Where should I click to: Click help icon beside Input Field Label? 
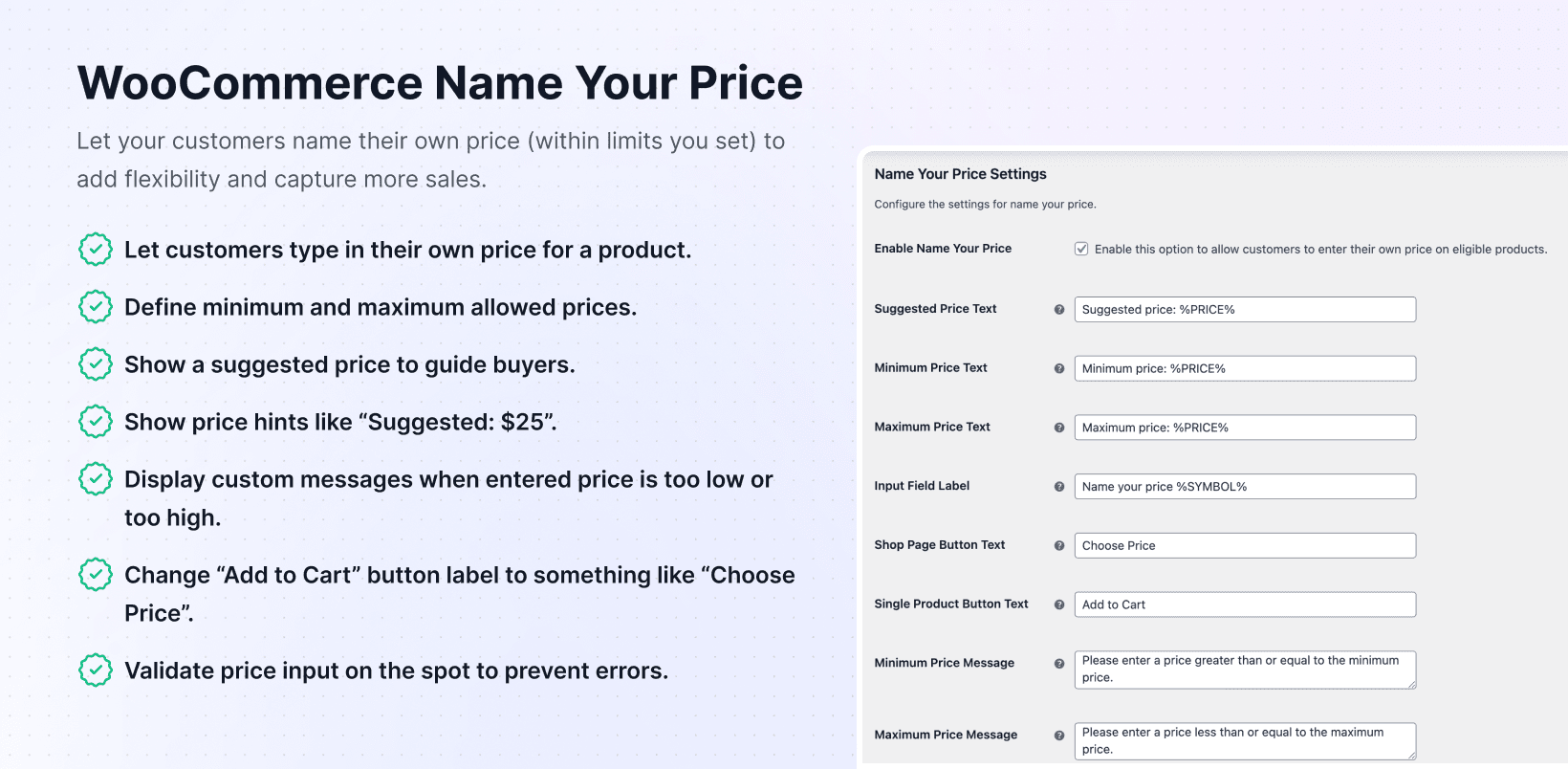coord(1059,487)
